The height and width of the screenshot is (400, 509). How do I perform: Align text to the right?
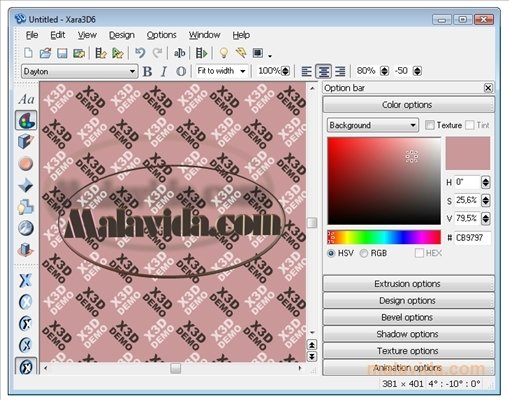click(x=340, y=71)
